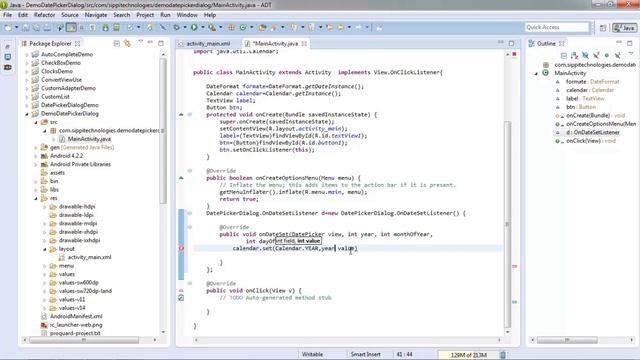The height and width of the screenshot is (360, 640).
Task: Open Package Explorer view menu triangle
Action: point(140,42)
